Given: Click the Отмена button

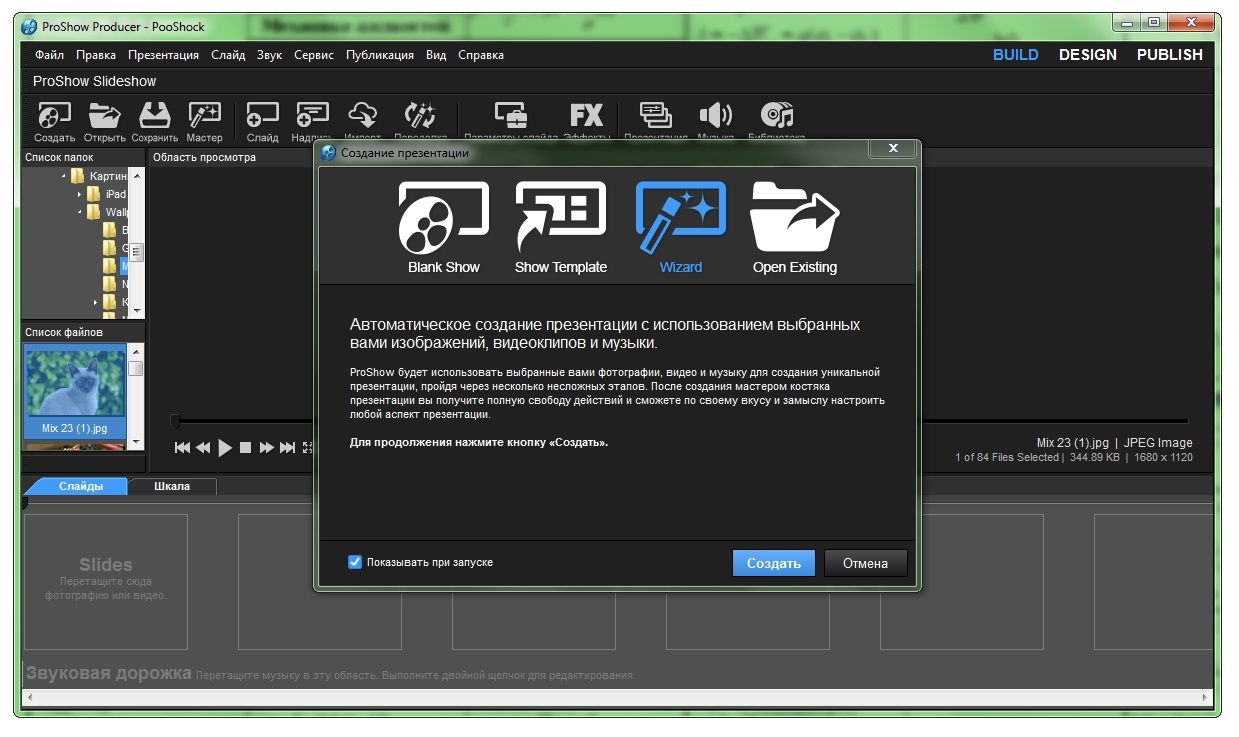Looking at the screenshot, I should point(865,563).
